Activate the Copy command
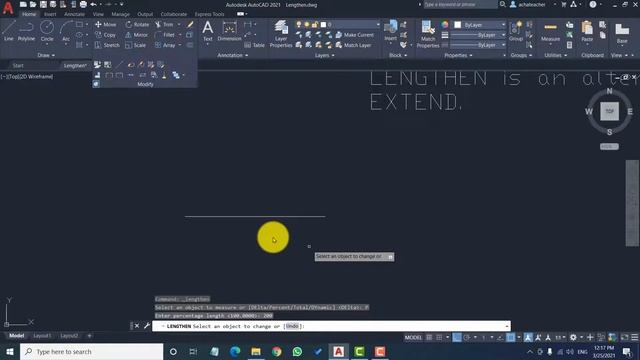This screenshot has width=640, height=360. (106, 35)
